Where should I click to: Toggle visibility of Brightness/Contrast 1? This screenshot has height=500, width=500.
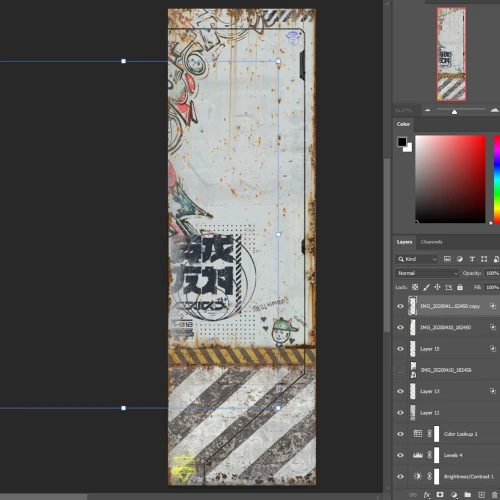pos(400,477)
